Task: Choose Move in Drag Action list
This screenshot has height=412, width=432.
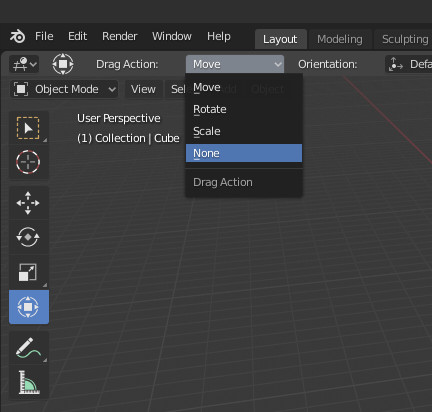Action: (x=244, y=87)
